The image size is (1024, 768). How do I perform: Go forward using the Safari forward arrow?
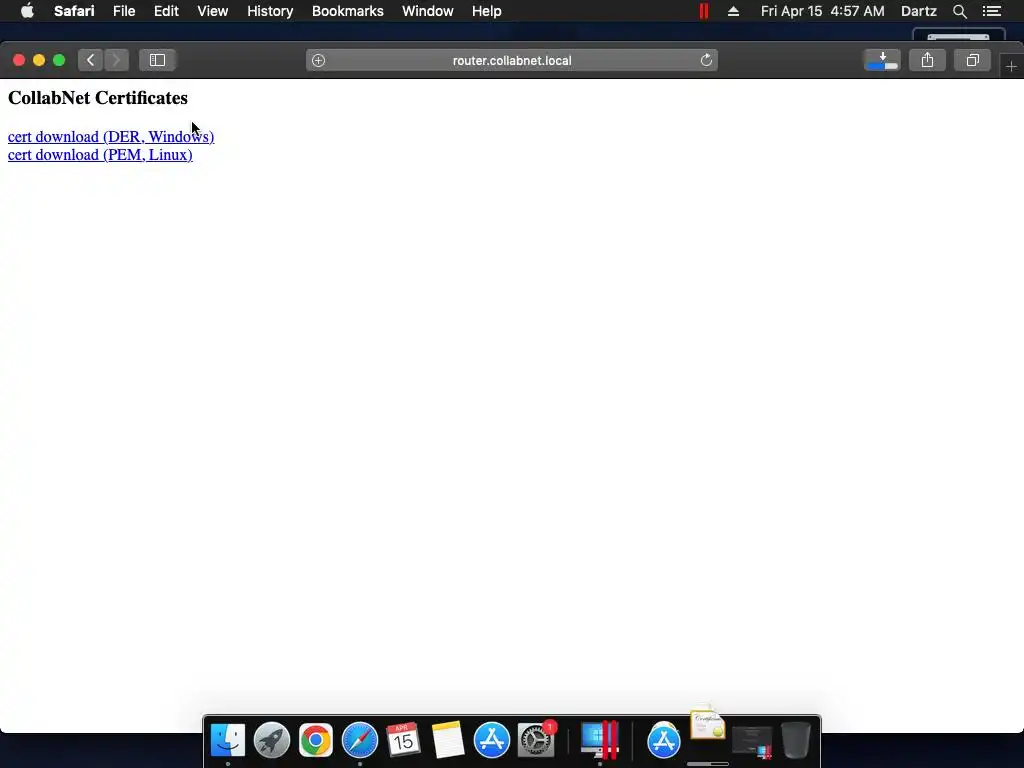pyautogui.click(x=116, y=60)
